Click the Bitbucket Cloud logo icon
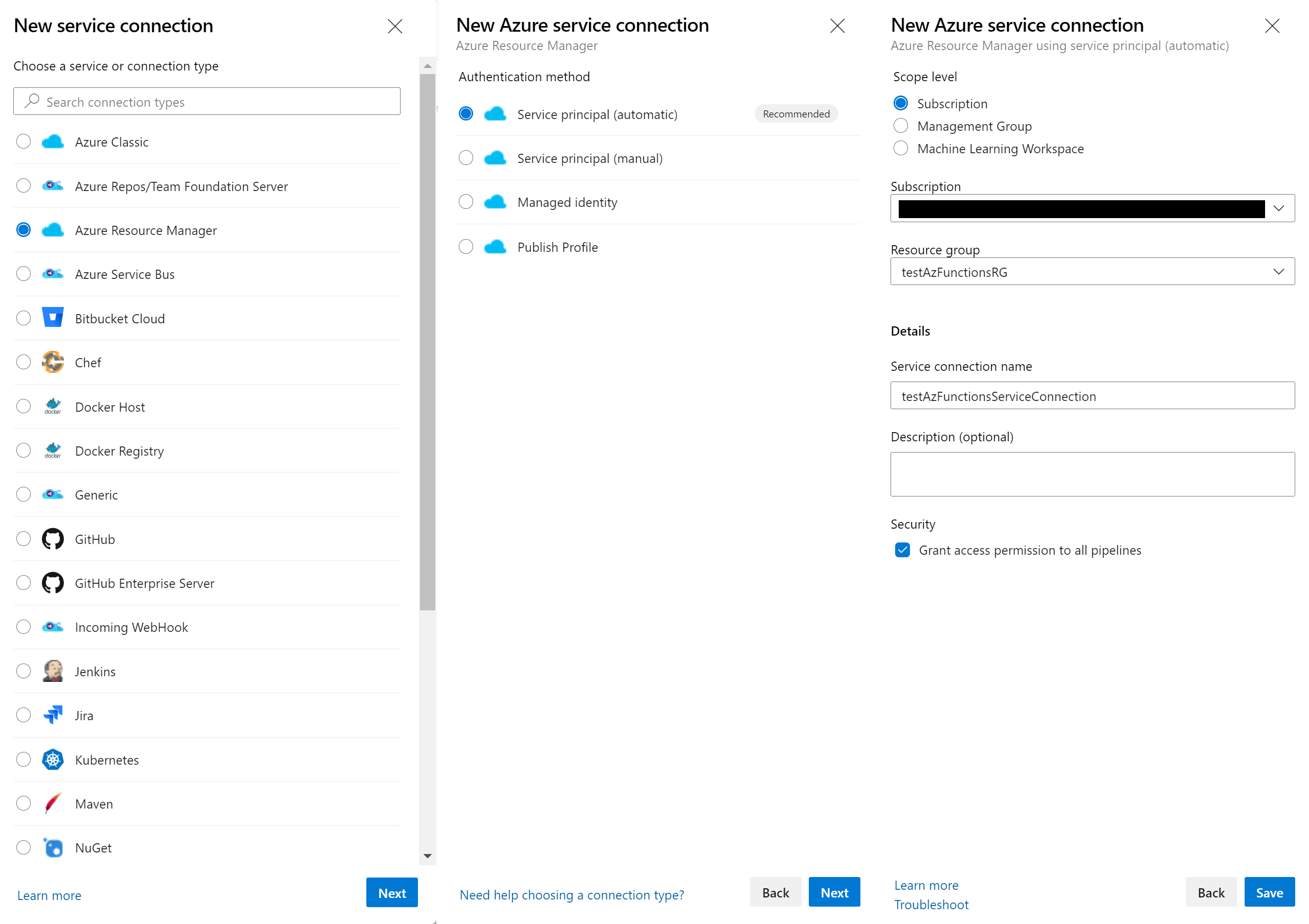 point(53,318)
